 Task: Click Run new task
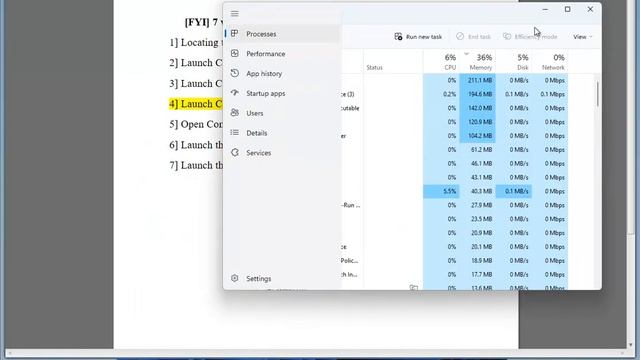click(418, 37)
